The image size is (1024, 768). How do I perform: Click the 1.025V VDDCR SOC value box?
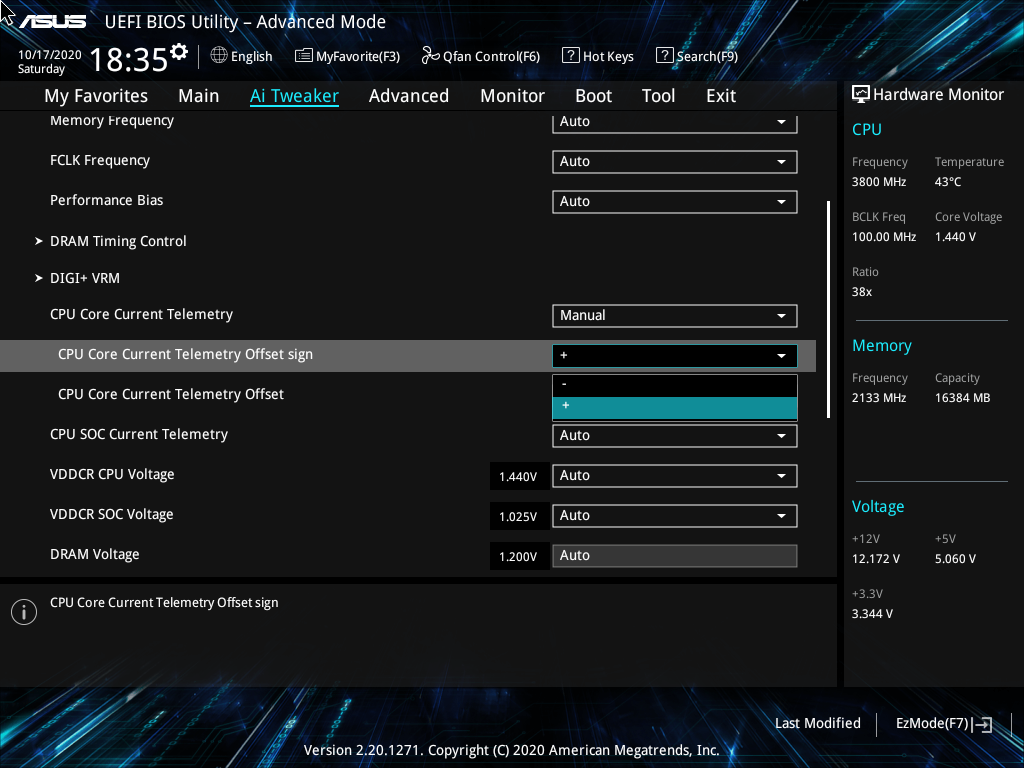519,516
